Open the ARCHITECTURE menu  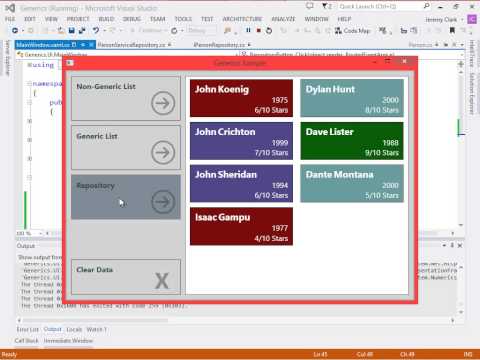(242, 19)
